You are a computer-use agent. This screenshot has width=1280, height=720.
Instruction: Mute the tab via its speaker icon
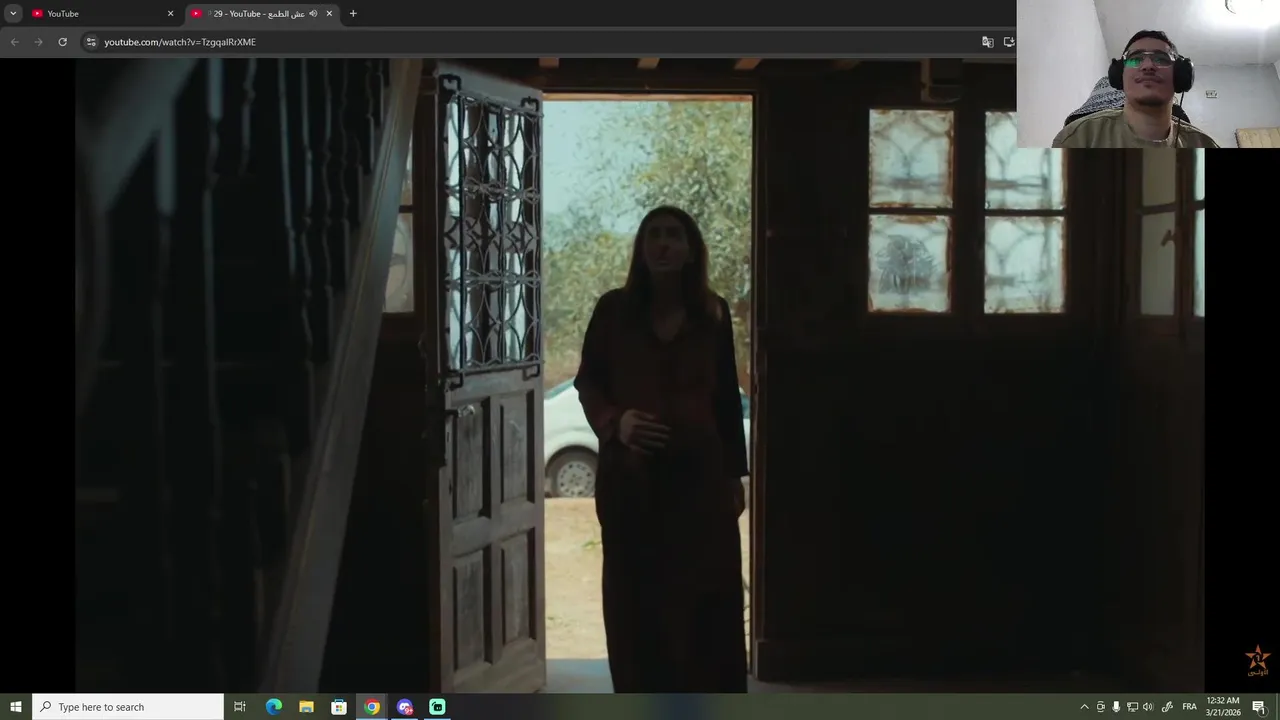click(313, 13)
